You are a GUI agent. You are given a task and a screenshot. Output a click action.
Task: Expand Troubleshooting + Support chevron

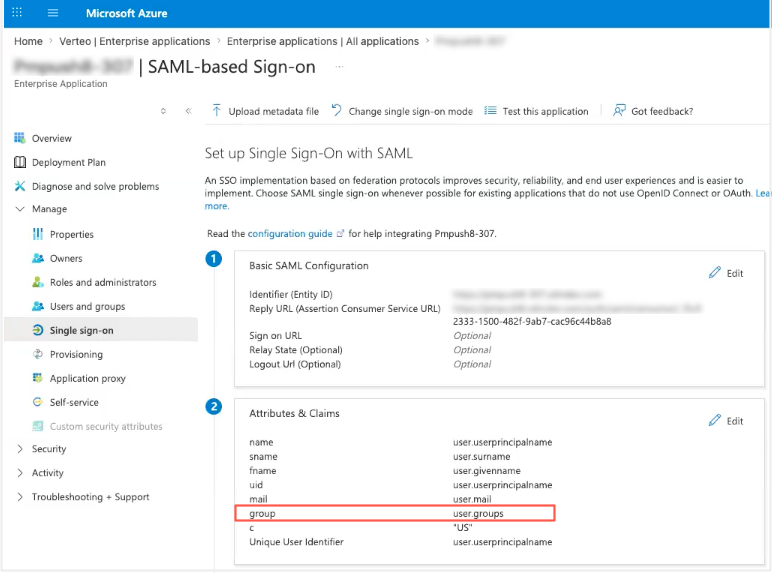[20, 497]
